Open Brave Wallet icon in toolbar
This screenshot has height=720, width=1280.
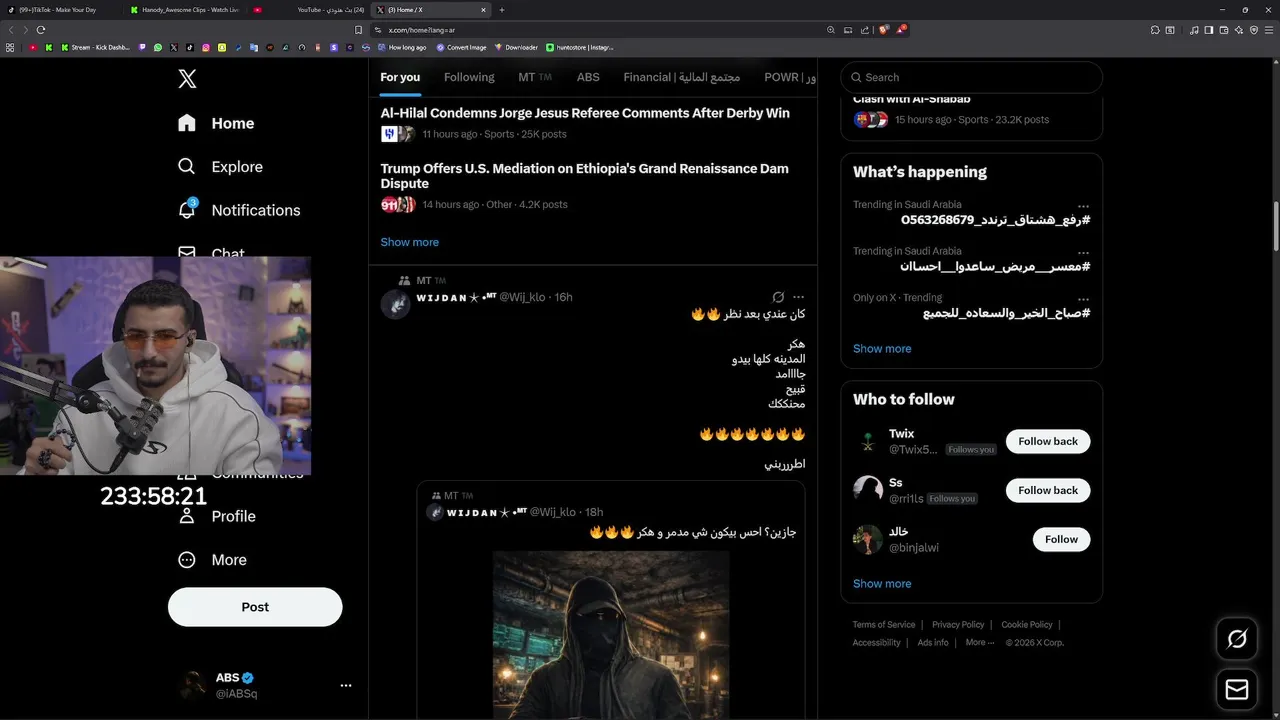(1224, 30)
